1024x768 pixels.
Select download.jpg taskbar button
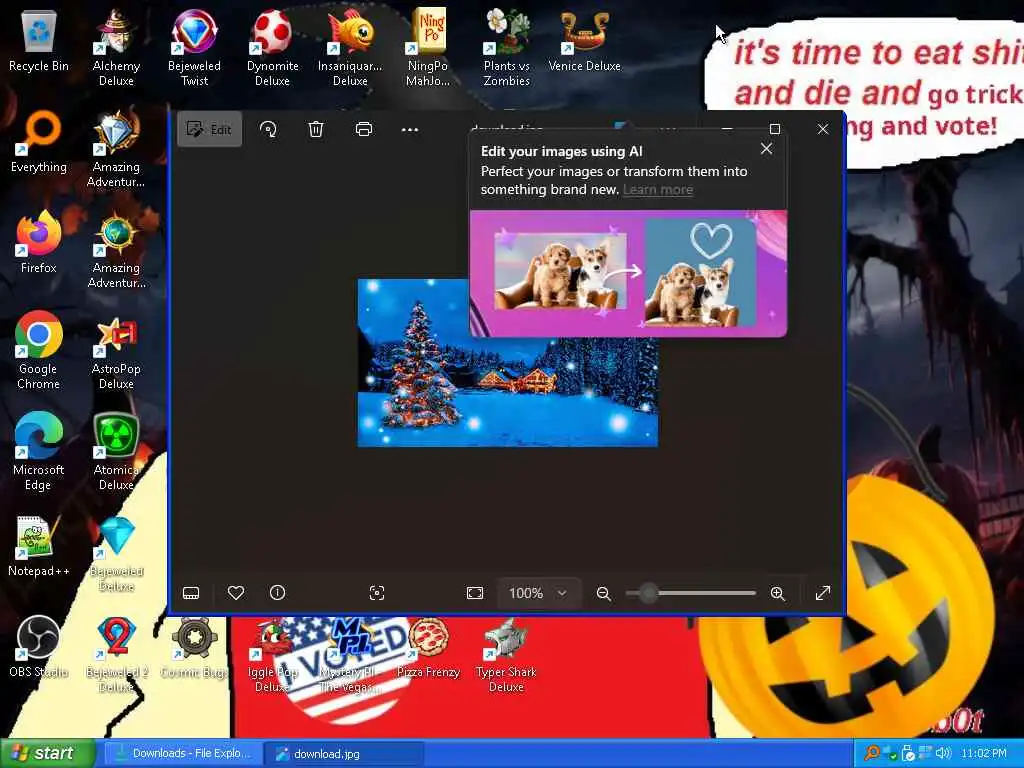click(344, 754)
